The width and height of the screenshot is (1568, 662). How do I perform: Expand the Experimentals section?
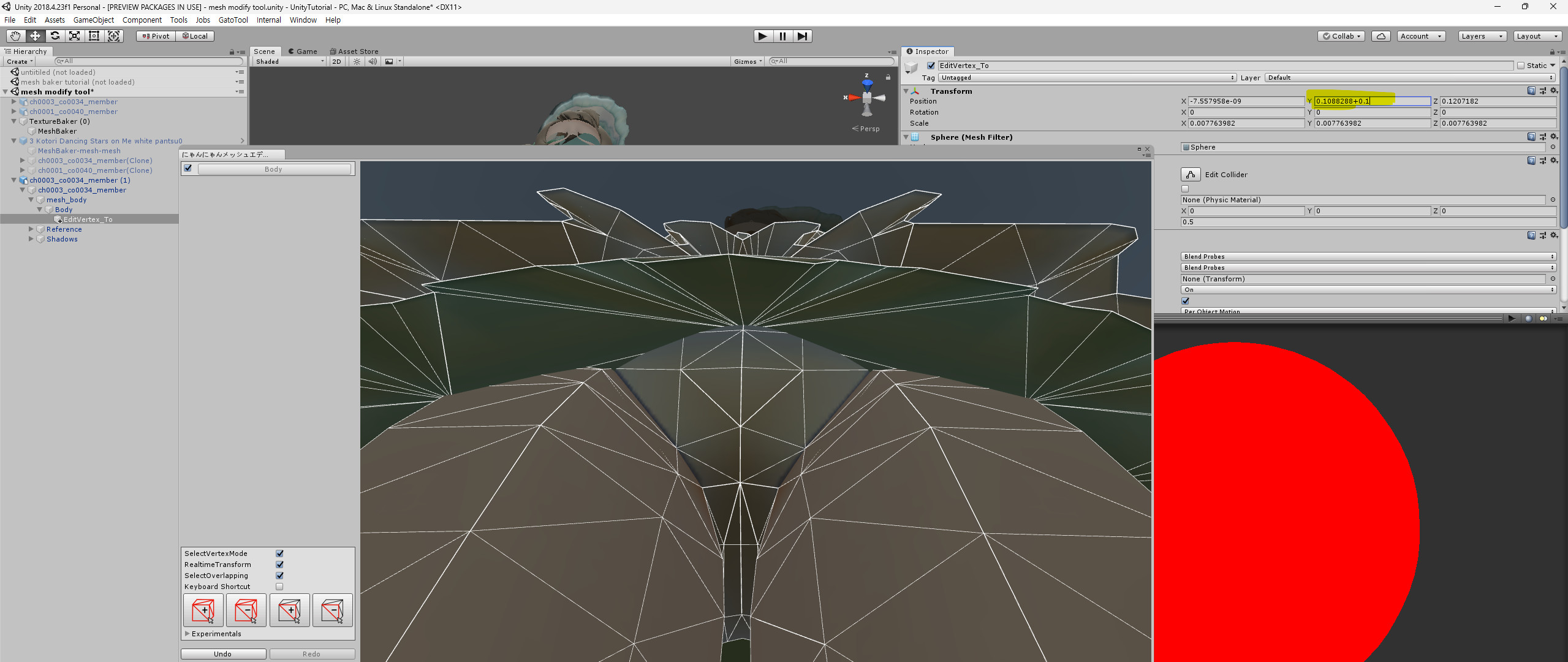tap(187, 634)
